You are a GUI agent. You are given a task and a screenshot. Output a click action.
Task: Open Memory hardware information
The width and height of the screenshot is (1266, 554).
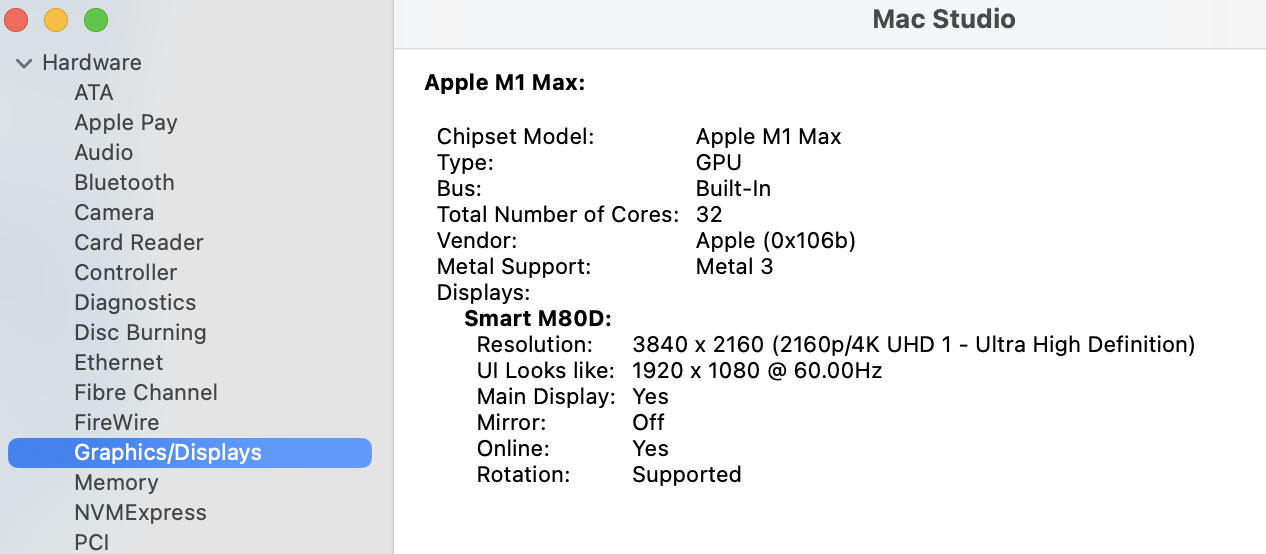tap(116, 483)
